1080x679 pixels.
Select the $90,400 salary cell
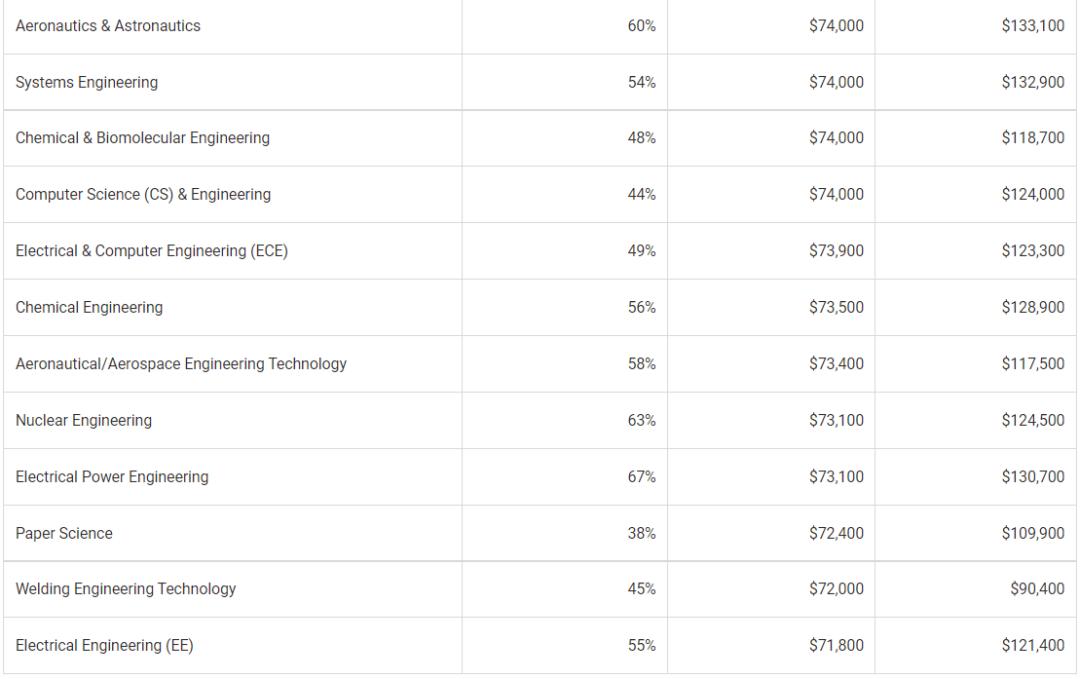point(1039,590)
